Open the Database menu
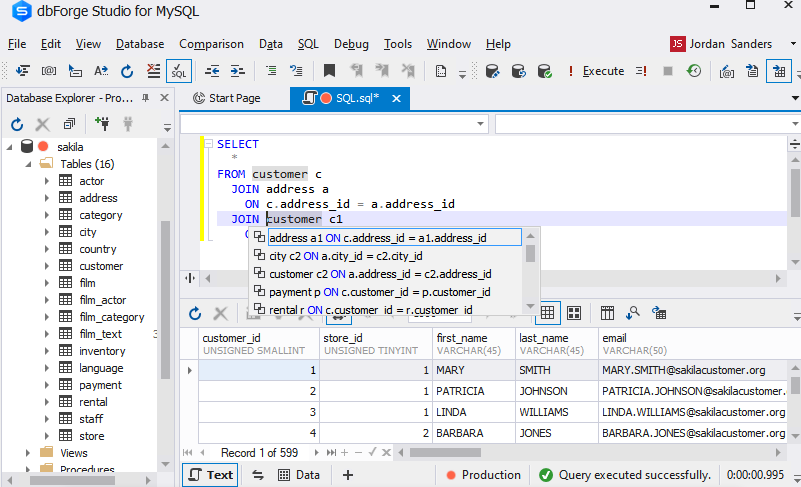 tap(140, 44)
